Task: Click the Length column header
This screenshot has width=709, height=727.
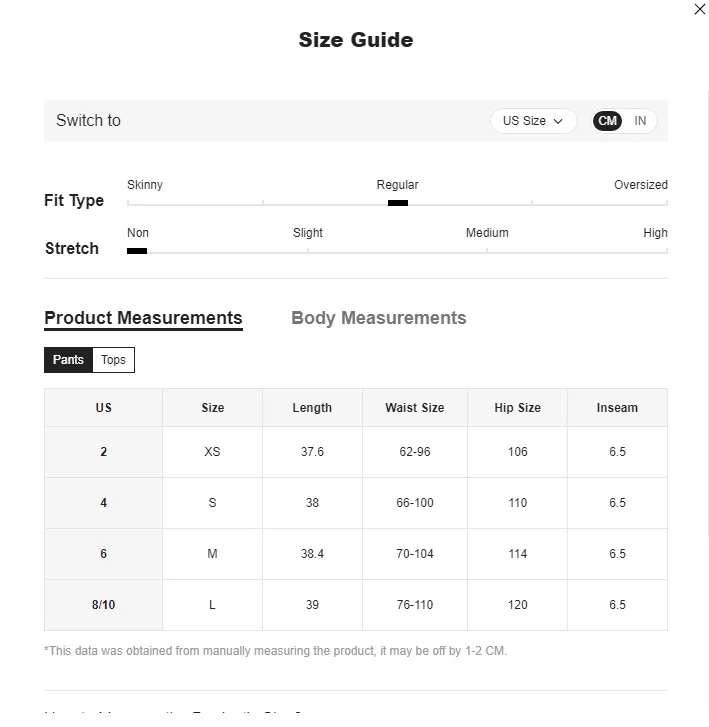Action: (x=312, y=408)
